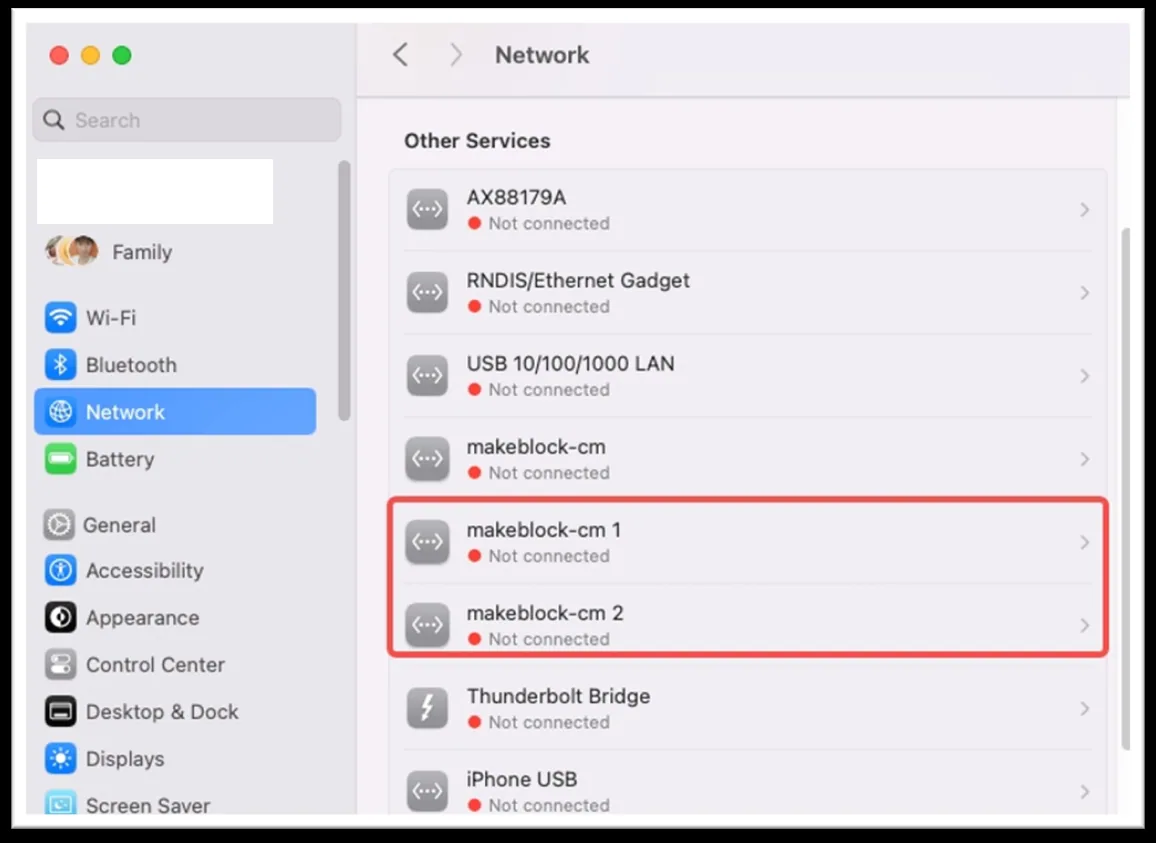The width and height of the screenshot is (1156, 843).
Task: Select Network in the sidebar
Action: [175, 412]
